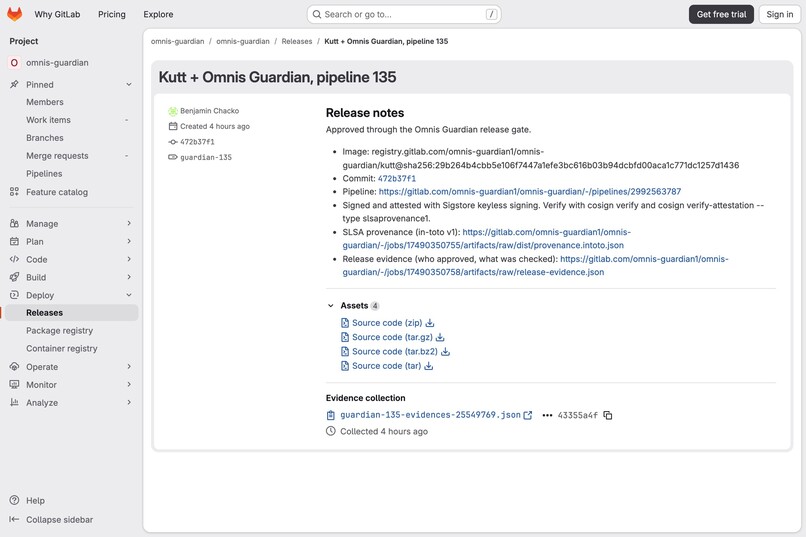Expand the Monitor menu chevron

pos(129,384)
